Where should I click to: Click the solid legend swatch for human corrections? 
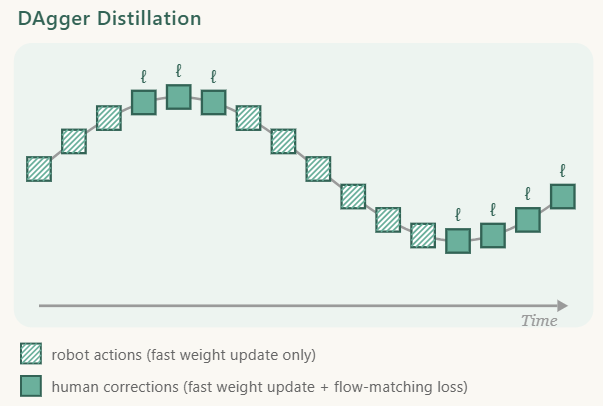pyautogui.click(x=31, y=386)
